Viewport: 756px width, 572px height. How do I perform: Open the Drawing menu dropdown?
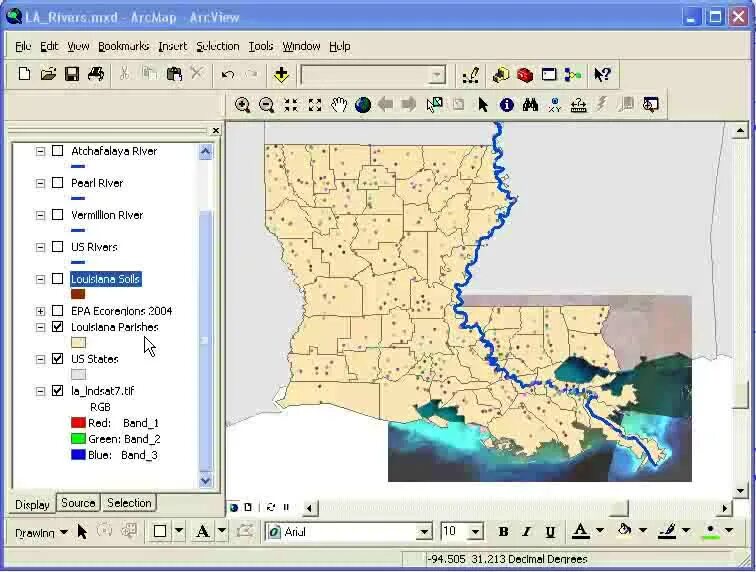(41, 532)
